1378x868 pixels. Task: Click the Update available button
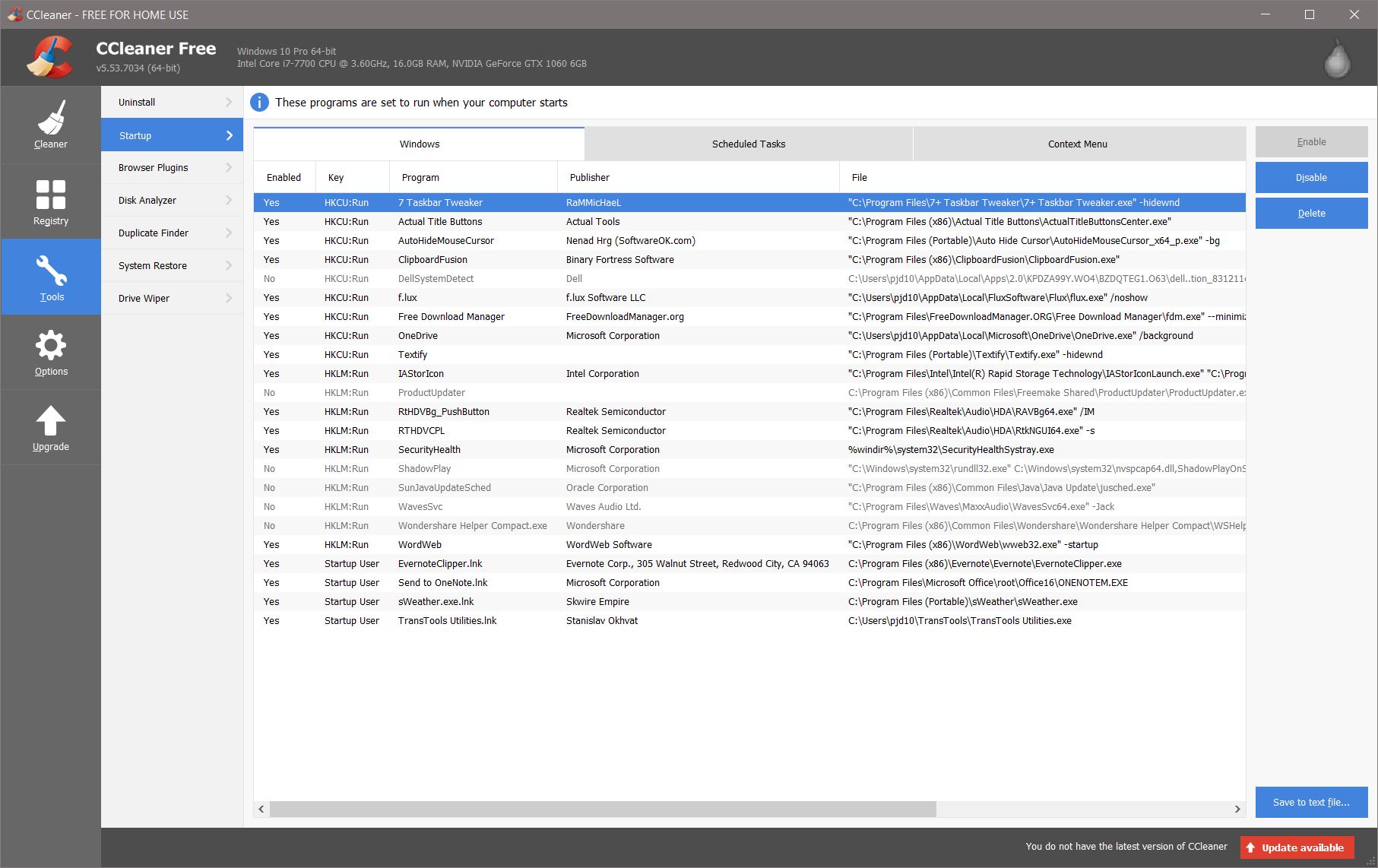click(x=1297, y=847)
